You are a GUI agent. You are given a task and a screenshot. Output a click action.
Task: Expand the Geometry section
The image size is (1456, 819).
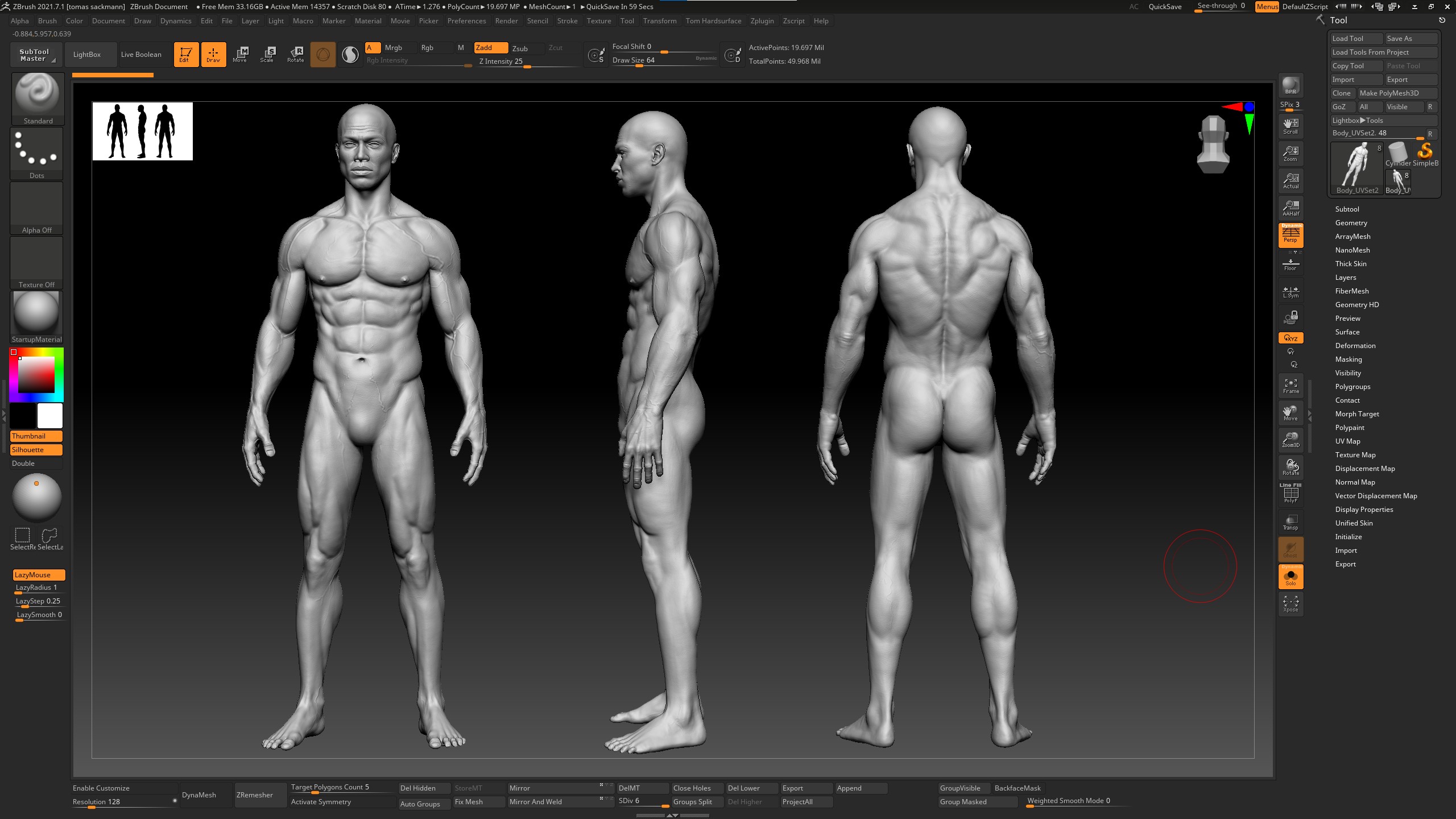tap(1351, 223)
